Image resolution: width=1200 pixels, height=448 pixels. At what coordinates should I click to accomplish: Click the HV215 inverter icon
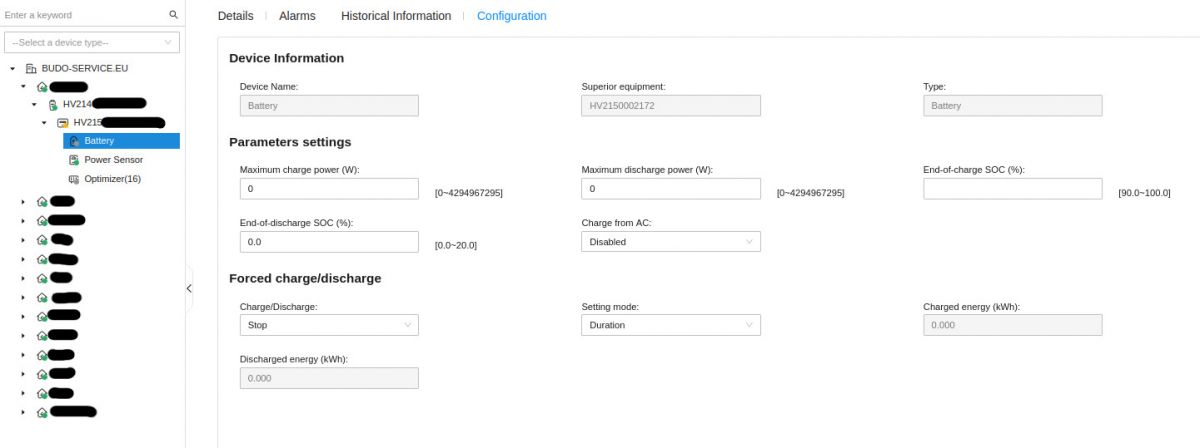click(x=63, y=122)
